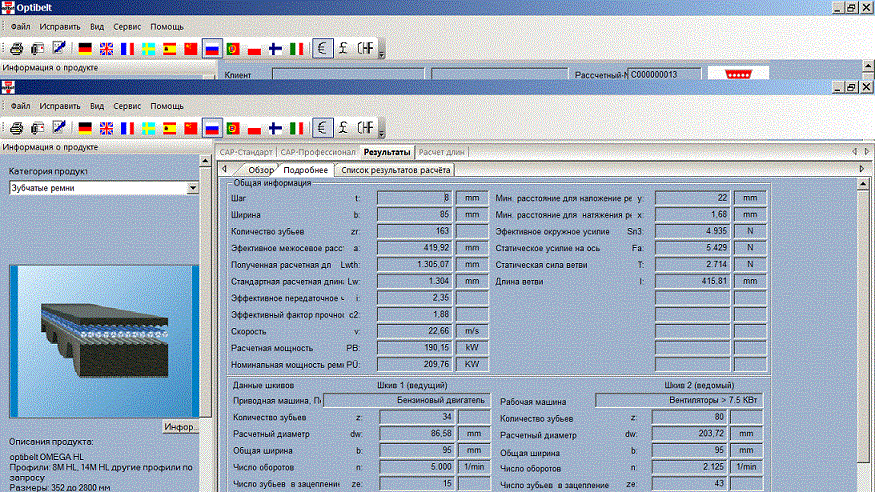
Task: Choose Euro currency in the front window toolbar
Action: pyautogui.click(x=323, y=128)
